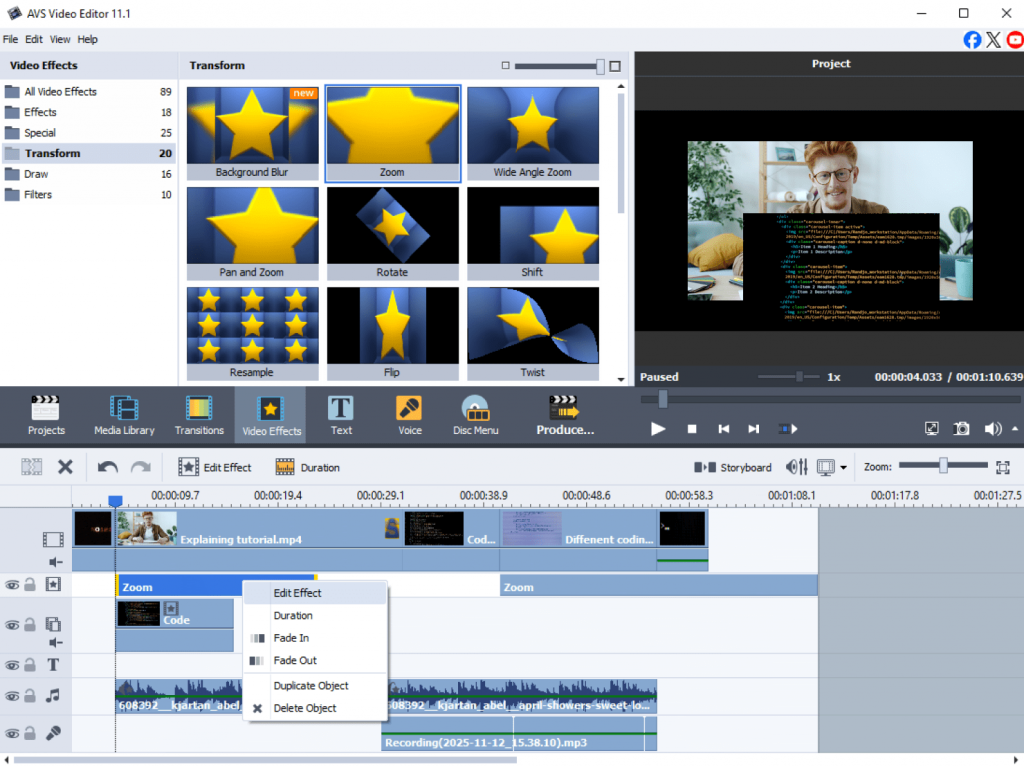Open the Voice recording tool
This screenshot has height=767, width=1024.
pyautogui.click(x=409, y=415)
